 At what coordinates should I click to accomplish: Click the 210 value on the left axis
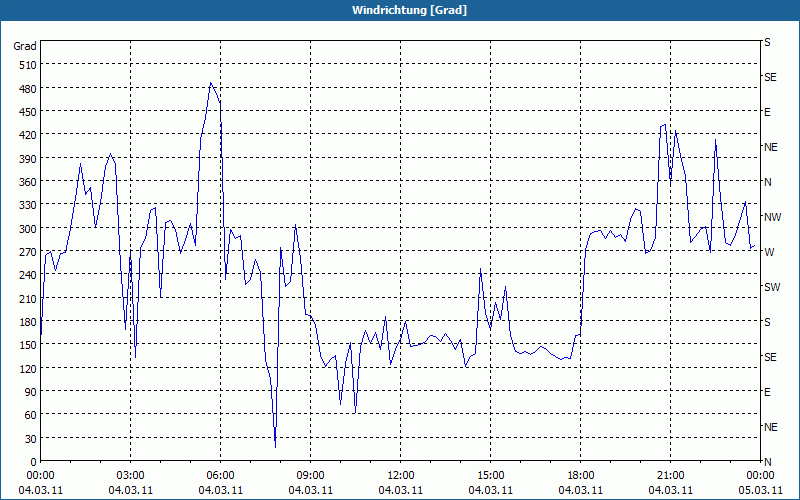pos(28,299)
